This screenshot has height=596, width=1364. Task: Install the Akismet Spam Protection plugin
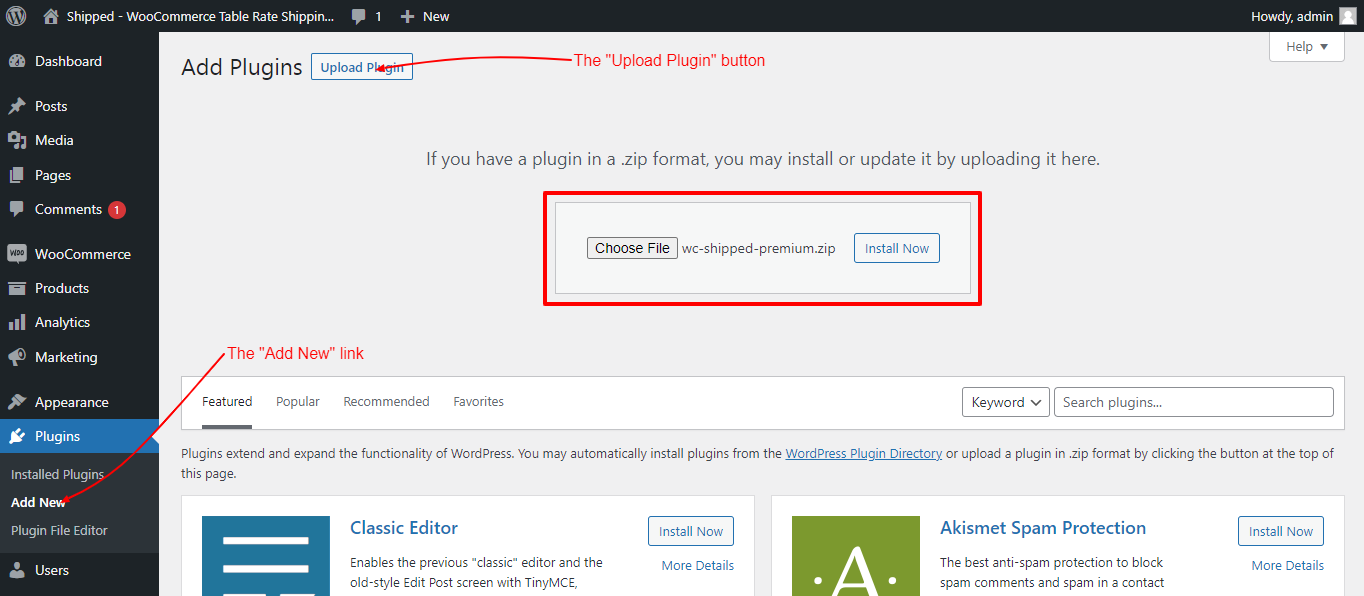(1281, 531)
